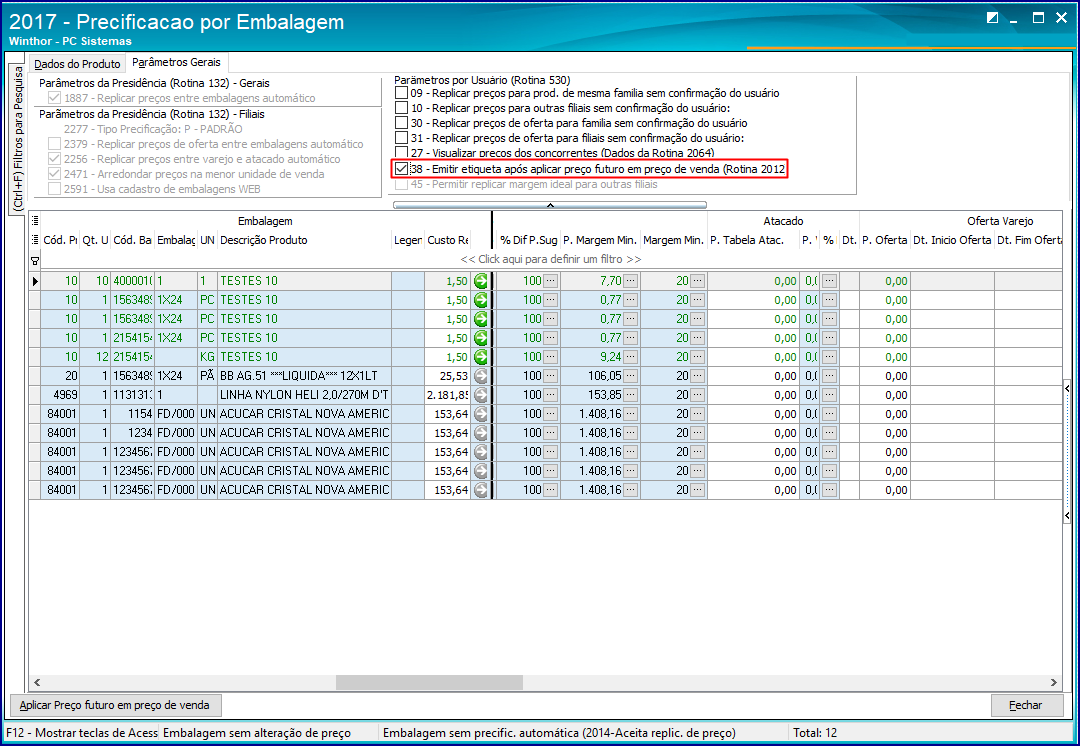The image size is (1080, 746).
Task: Click the horizontal scrollbar thumb
Action: [429, 683]
